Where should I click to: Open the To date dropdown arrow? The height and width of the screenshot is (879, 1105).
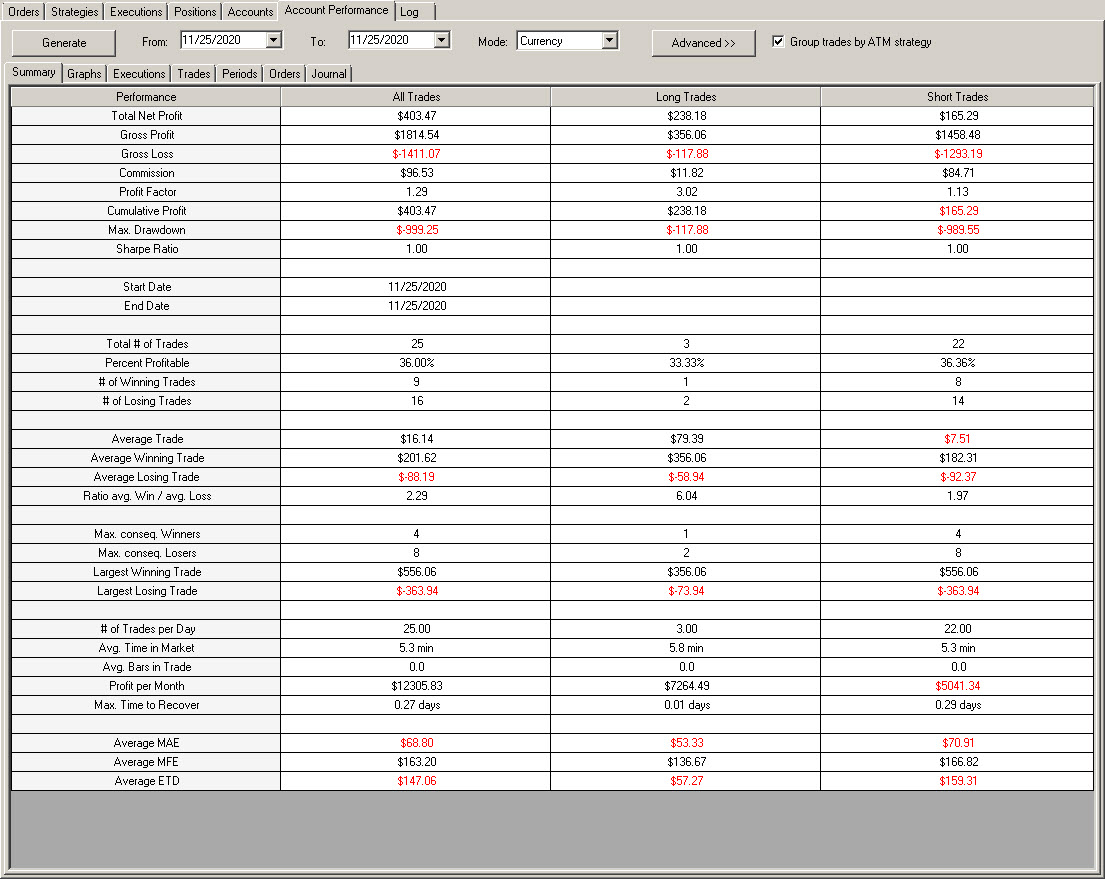(441, 40)
